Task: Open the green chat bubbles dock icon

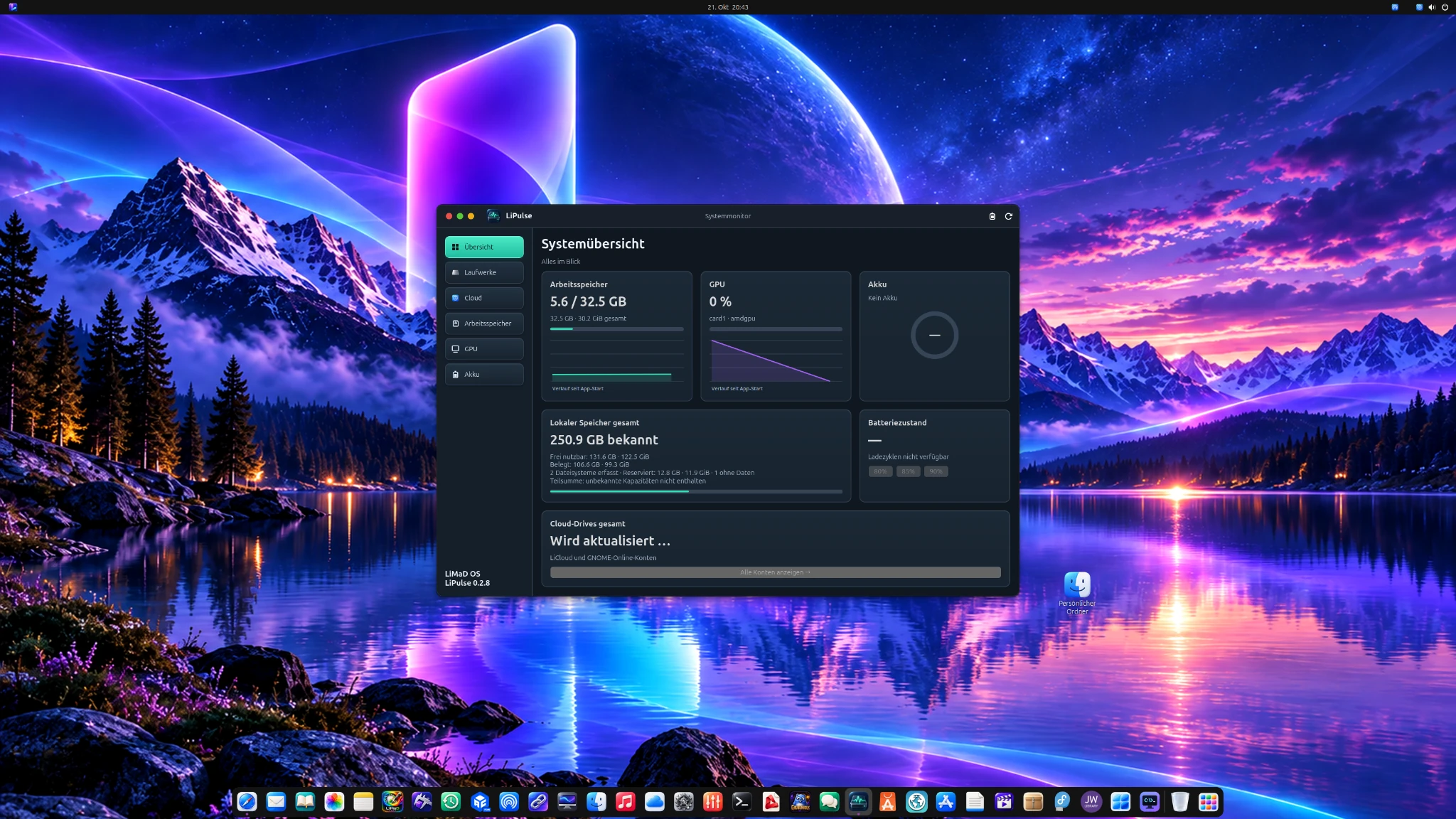Action: 829,802
